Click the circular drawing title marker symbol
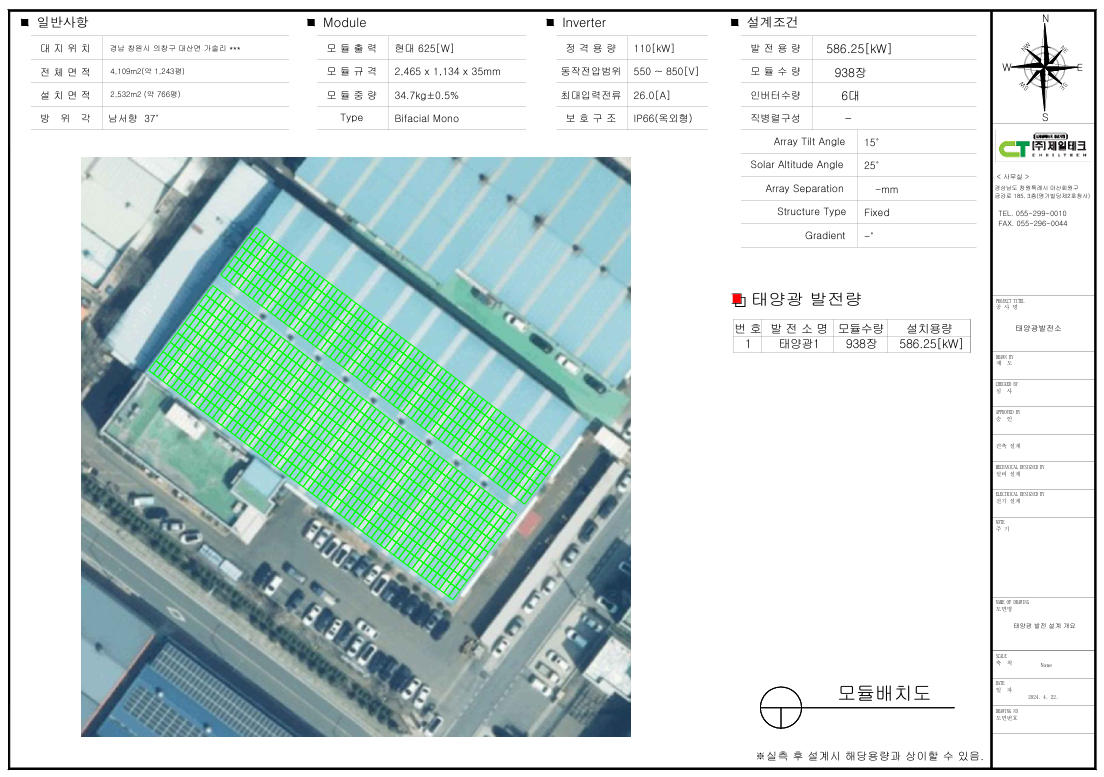Viewport: 1104px width, 777px height. (782, 707)
